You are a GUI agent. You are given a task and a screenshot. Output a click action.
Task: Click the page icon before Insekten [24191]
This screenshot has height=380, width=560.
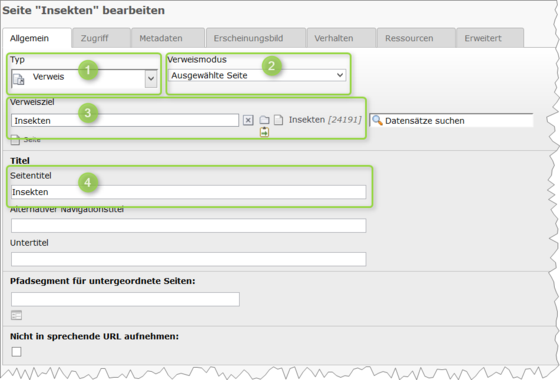coord(278,120)
